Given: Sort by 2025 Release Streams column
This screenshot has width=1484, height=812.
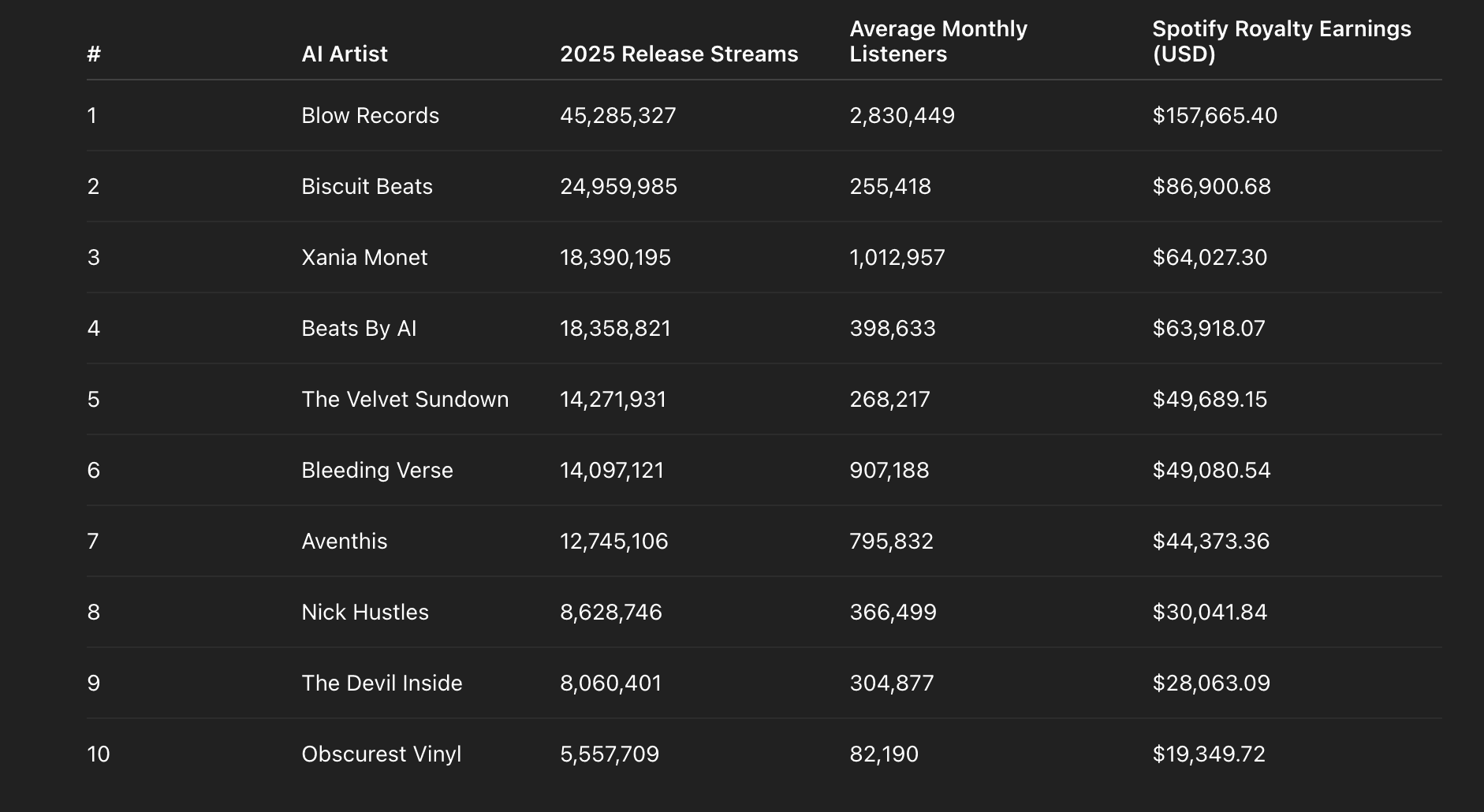Looking at the screenshot, I should tap(678, 54).
